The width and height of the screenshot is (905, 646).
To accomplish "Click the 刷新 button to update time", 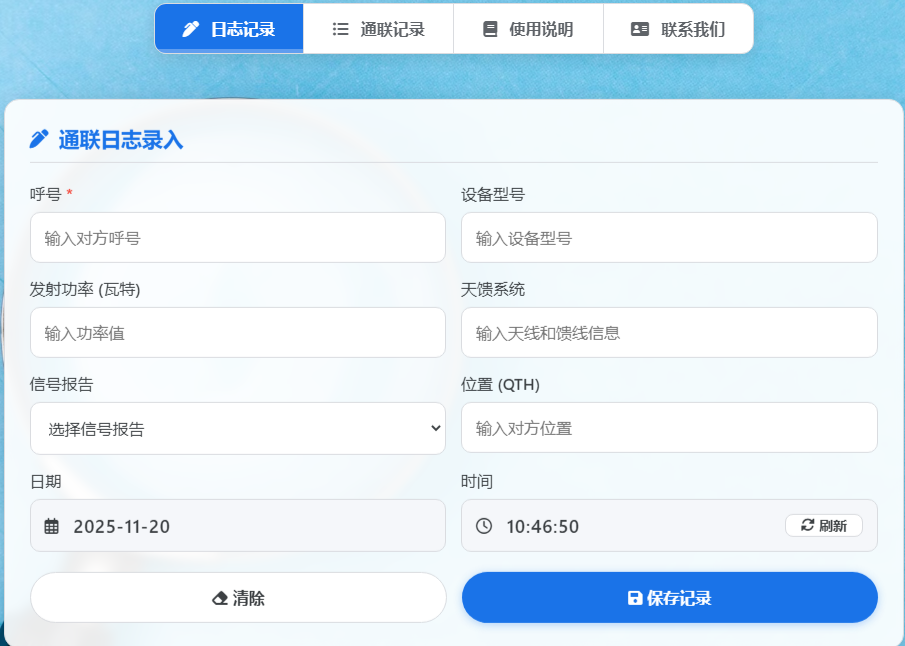I will click(823, 525).
